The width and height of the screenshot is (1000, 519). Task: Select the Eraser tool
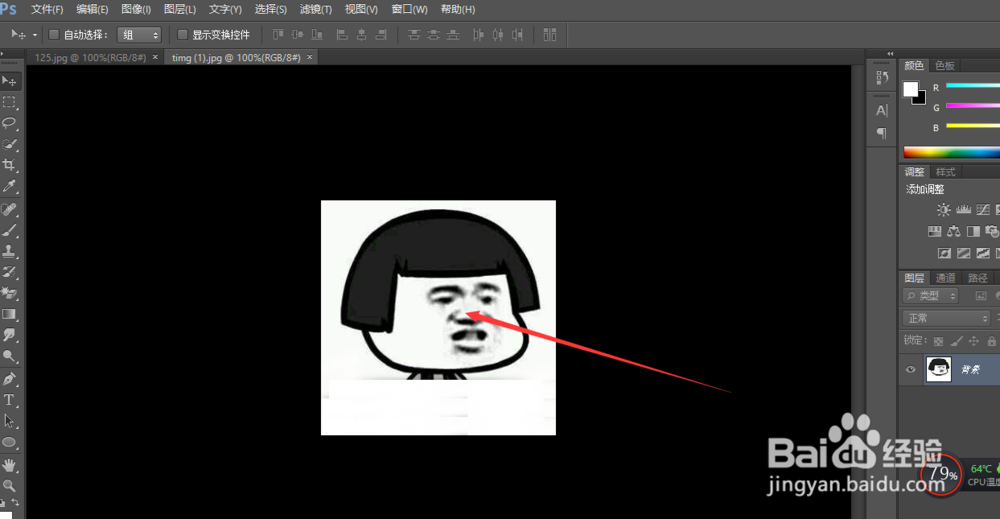(9, 293)
